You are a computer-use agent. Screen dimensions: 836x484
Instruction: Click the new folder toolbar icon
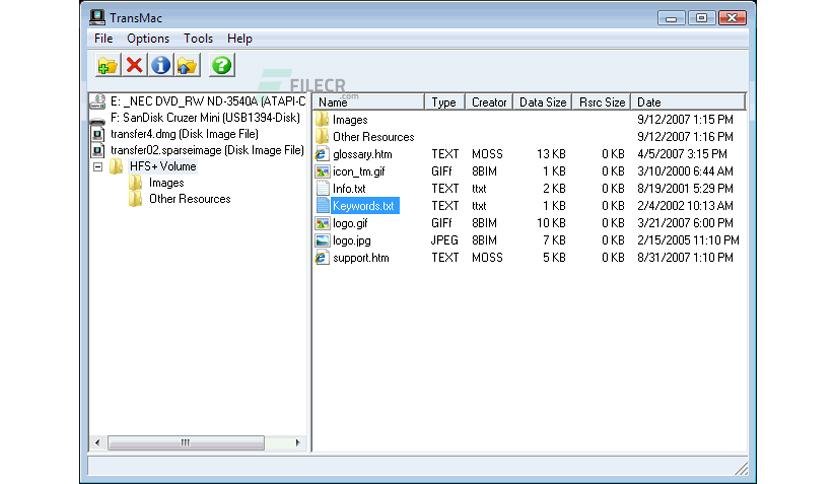pos(108,66)
